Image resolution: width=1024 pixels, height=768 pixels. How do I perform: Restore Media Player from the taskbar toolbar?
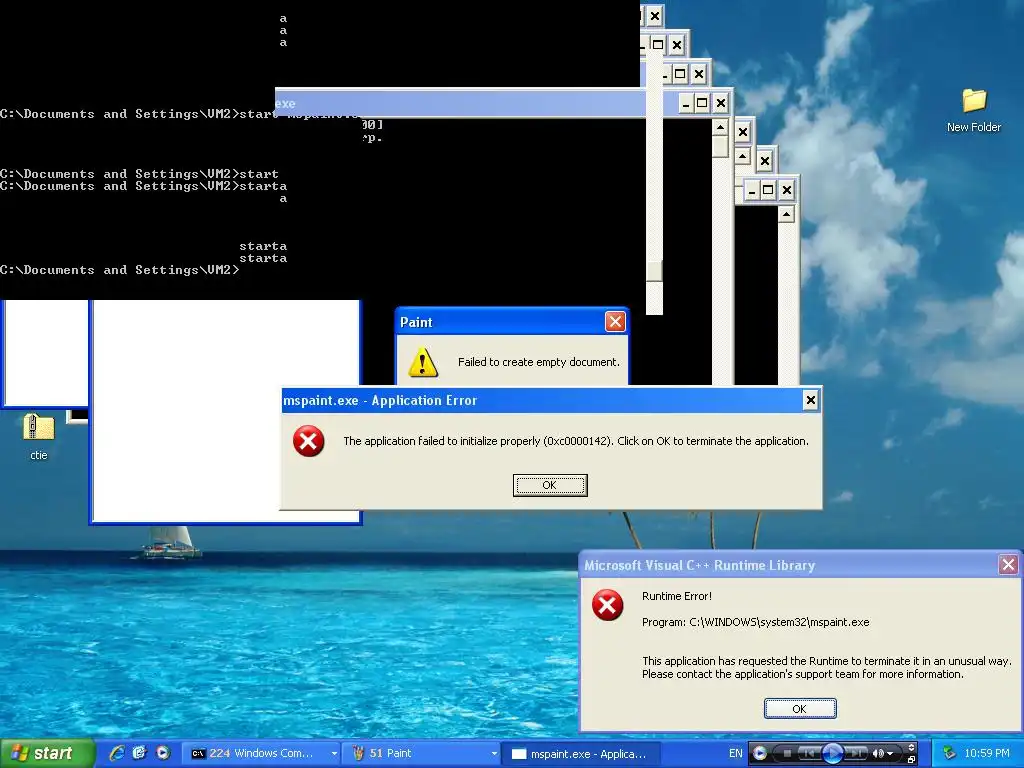click(x=911, y=760)
